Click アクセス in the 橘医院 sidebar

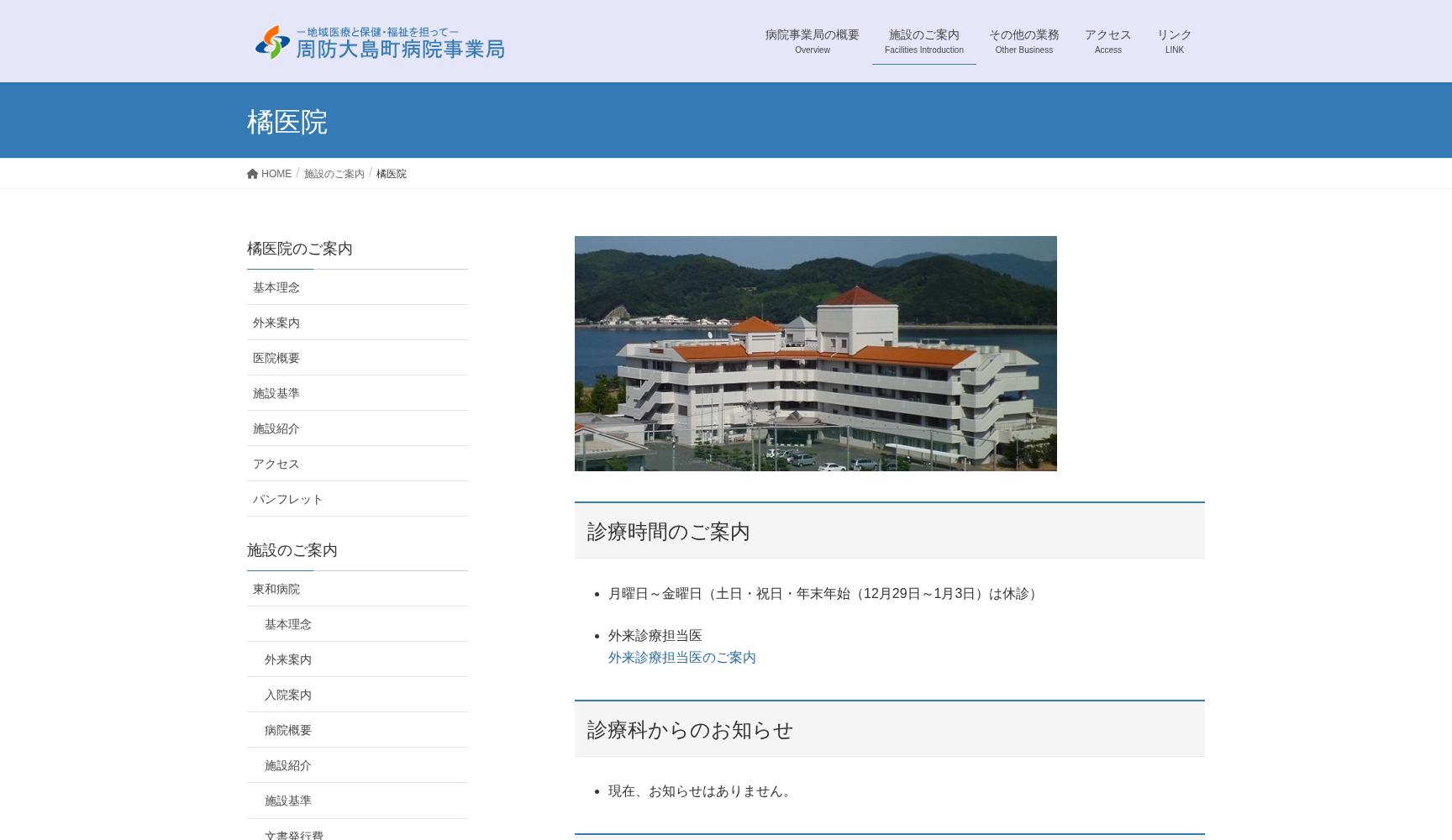[276, 464]
